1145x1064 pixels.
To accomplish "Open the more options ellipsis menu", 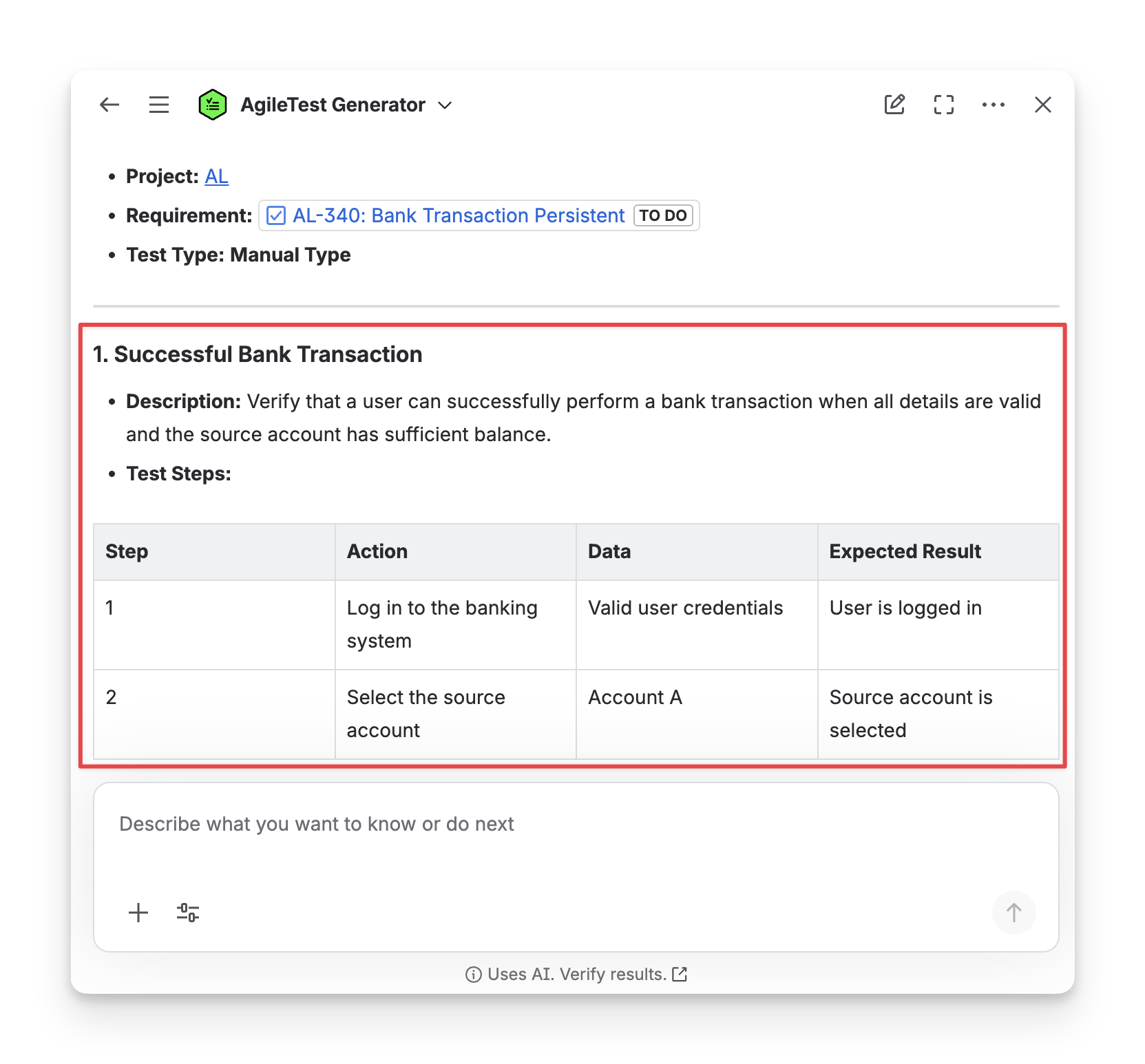I will (x=994, y=105).
